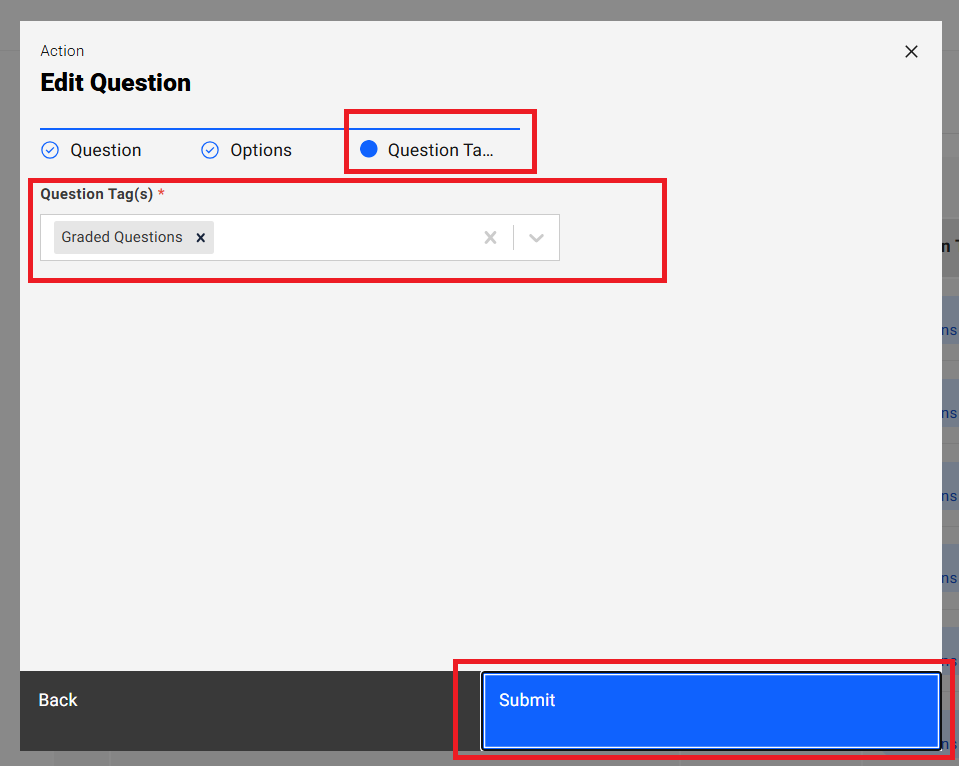The image size is (959, 766).
Task: Toggle the completed indicator on the Options step
Action: [209, 149]
